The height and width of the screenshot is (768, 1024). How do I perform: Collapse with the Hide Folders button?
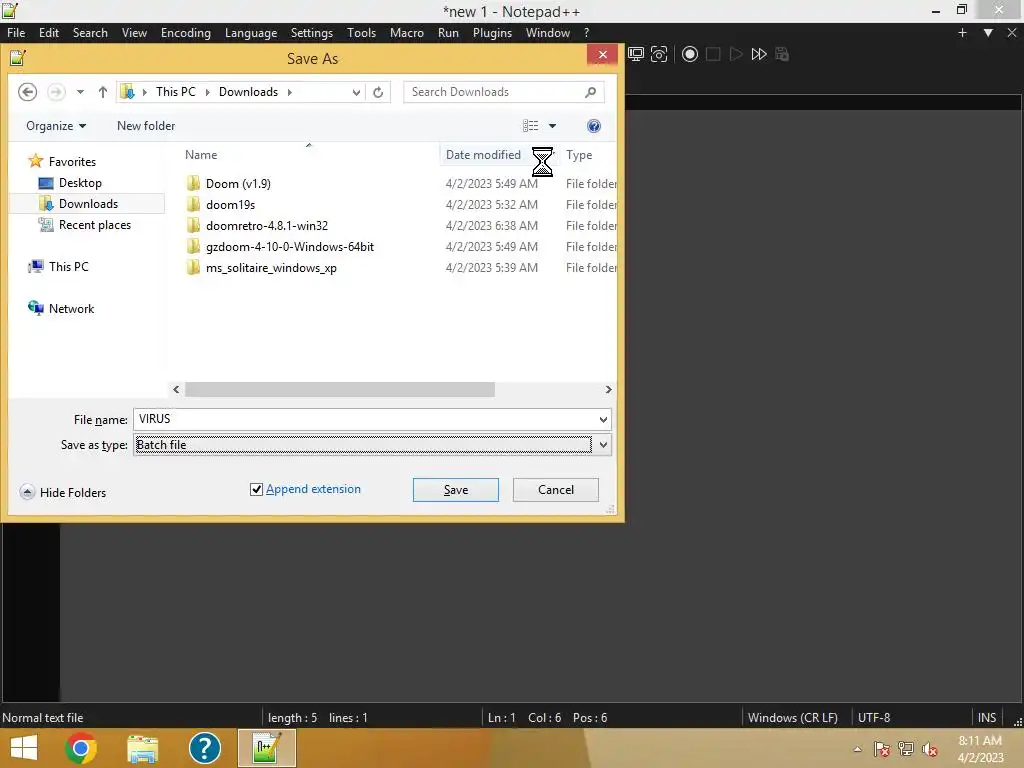point(63,492)
